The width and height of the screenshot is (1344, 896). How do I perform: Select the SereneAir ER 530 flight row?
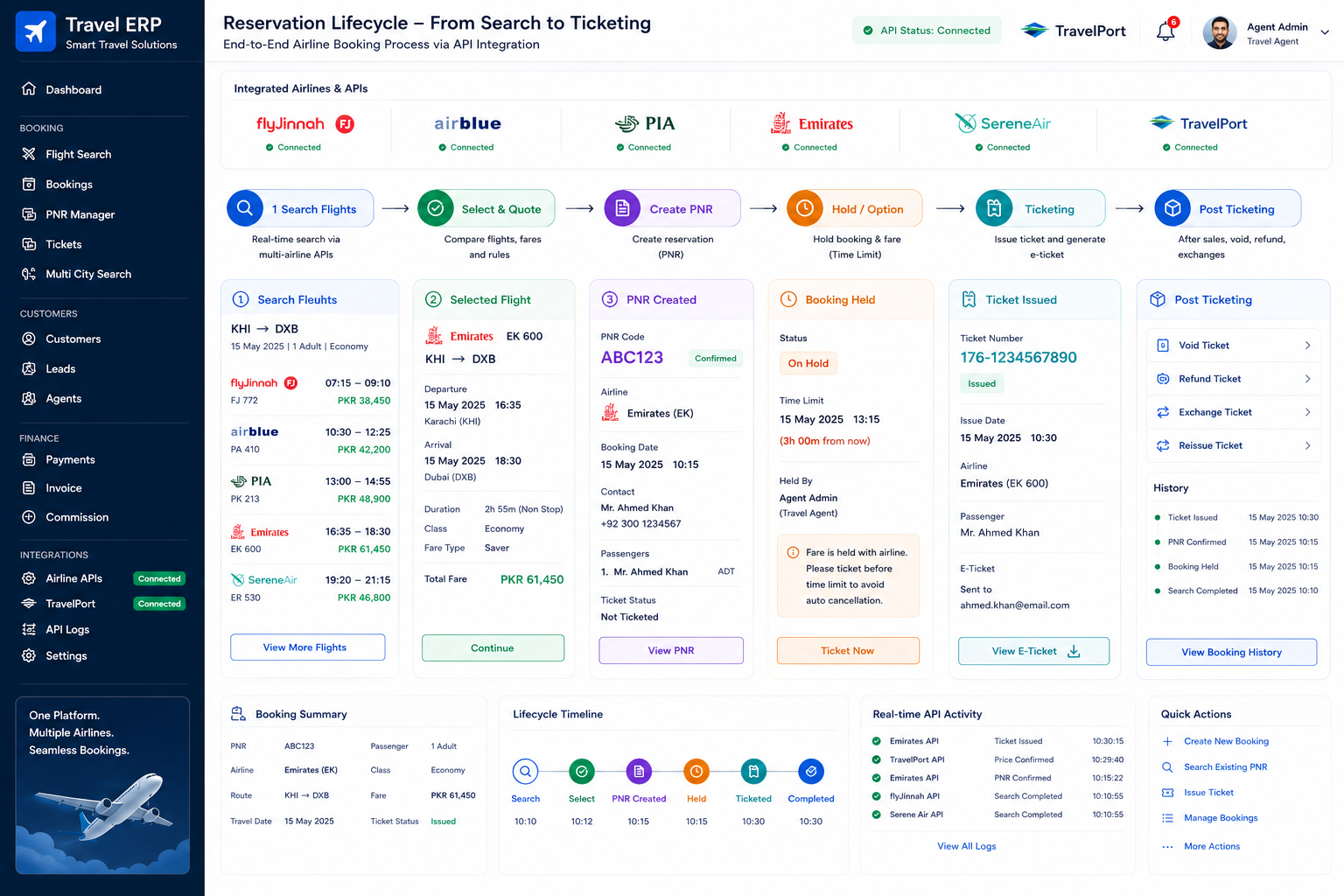pyautogui.click(x=311, y=588)
